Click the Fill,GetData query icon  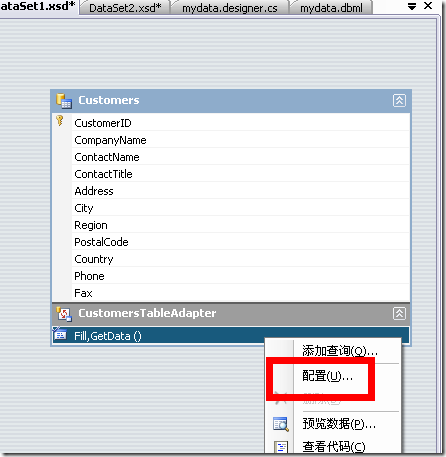(60, 334)
